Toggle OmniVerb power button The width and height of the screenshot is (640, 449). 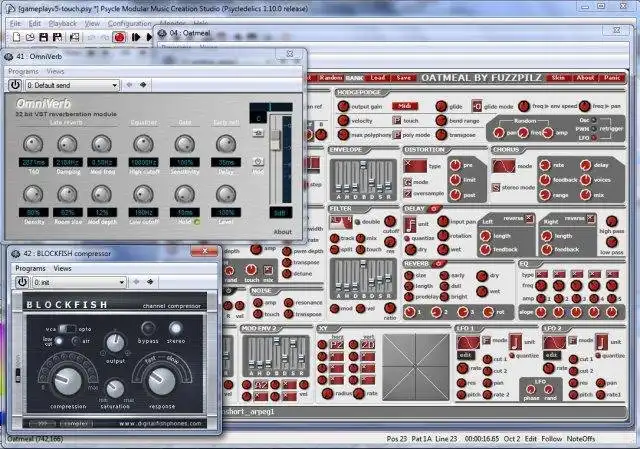15,86
